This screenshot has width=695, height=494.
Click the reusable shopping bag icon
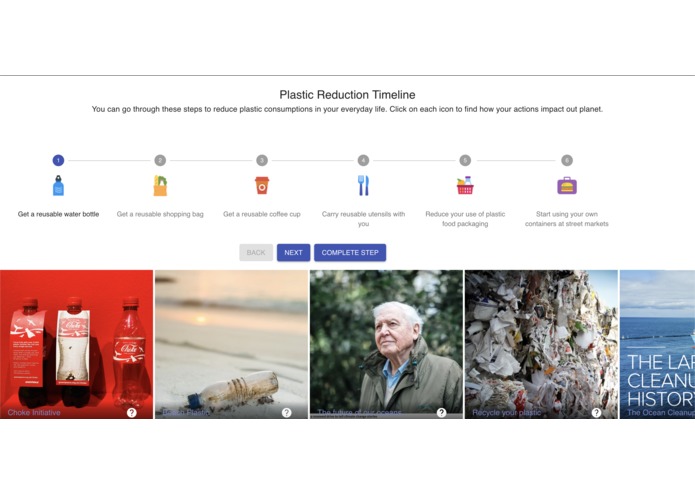pos(160,186)
